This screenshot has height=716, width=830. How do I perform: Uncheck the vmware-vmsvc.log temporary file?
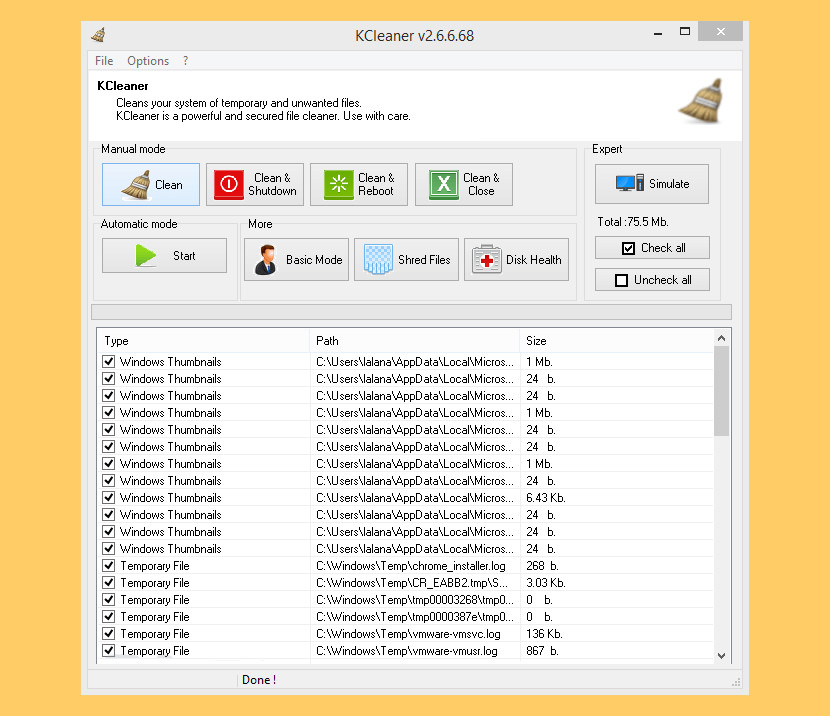(109, 633)
